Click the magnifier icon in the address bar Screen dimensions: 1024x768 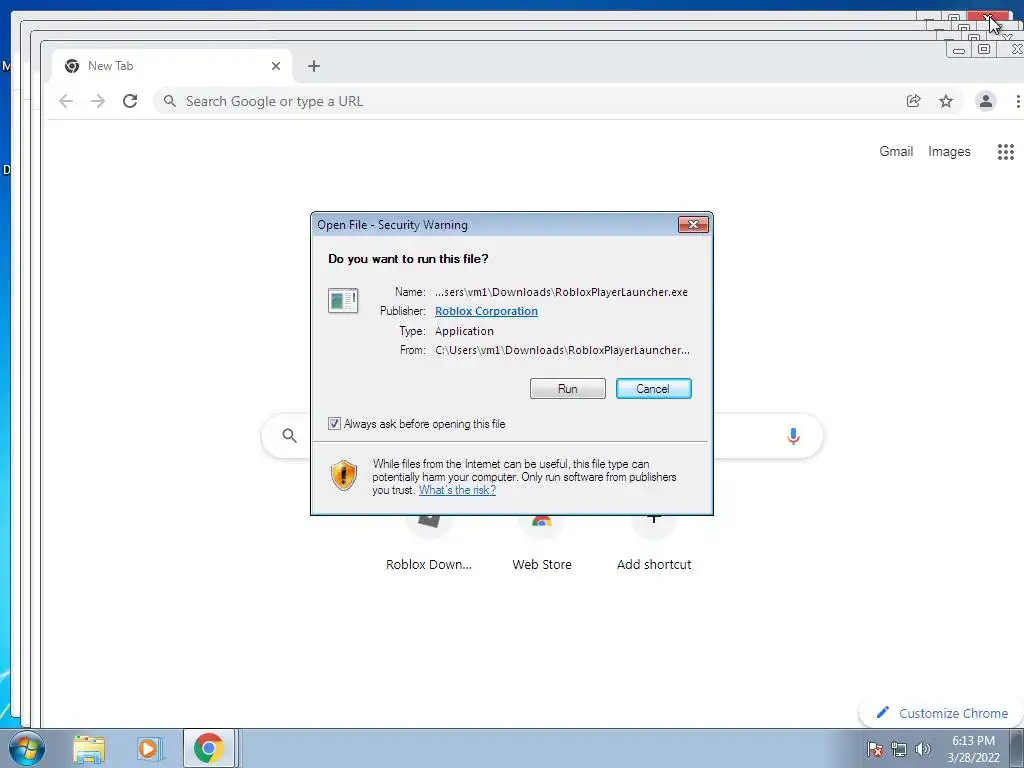170,101
